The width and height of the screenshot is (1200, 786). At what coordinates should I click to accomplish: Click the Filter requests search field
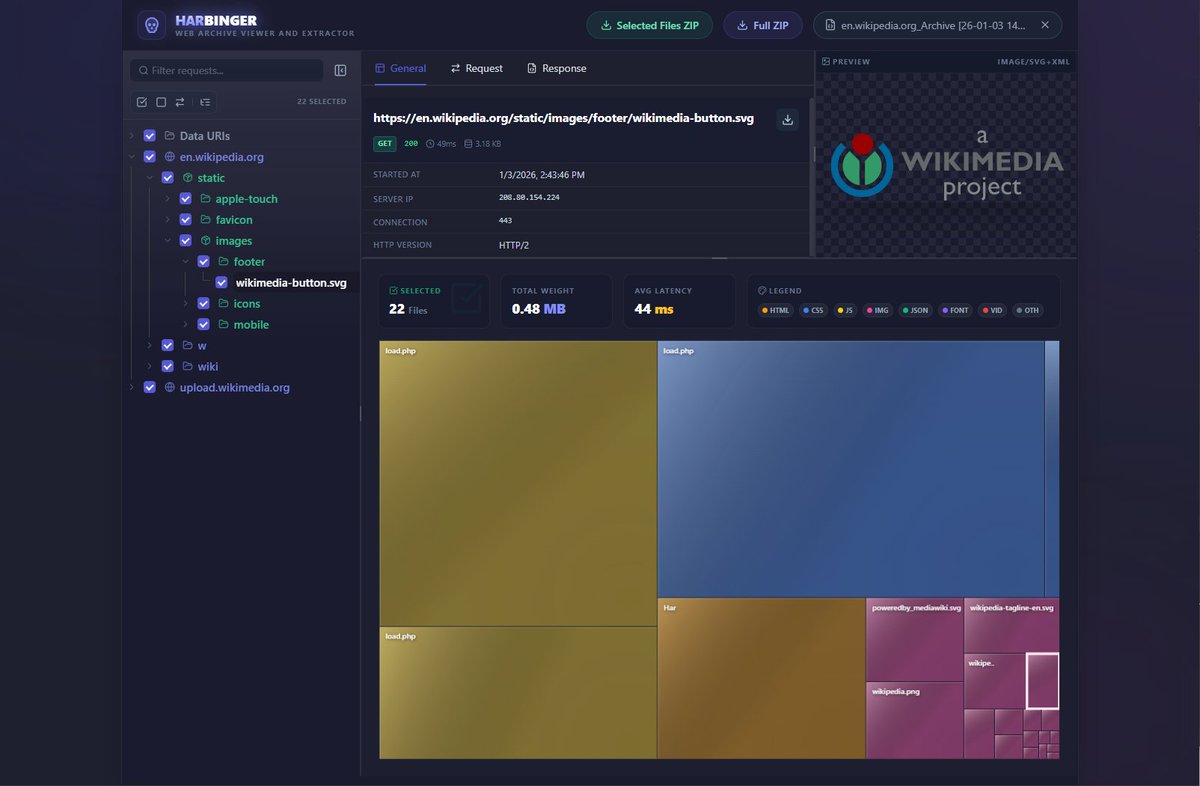[x=227, y=71]
